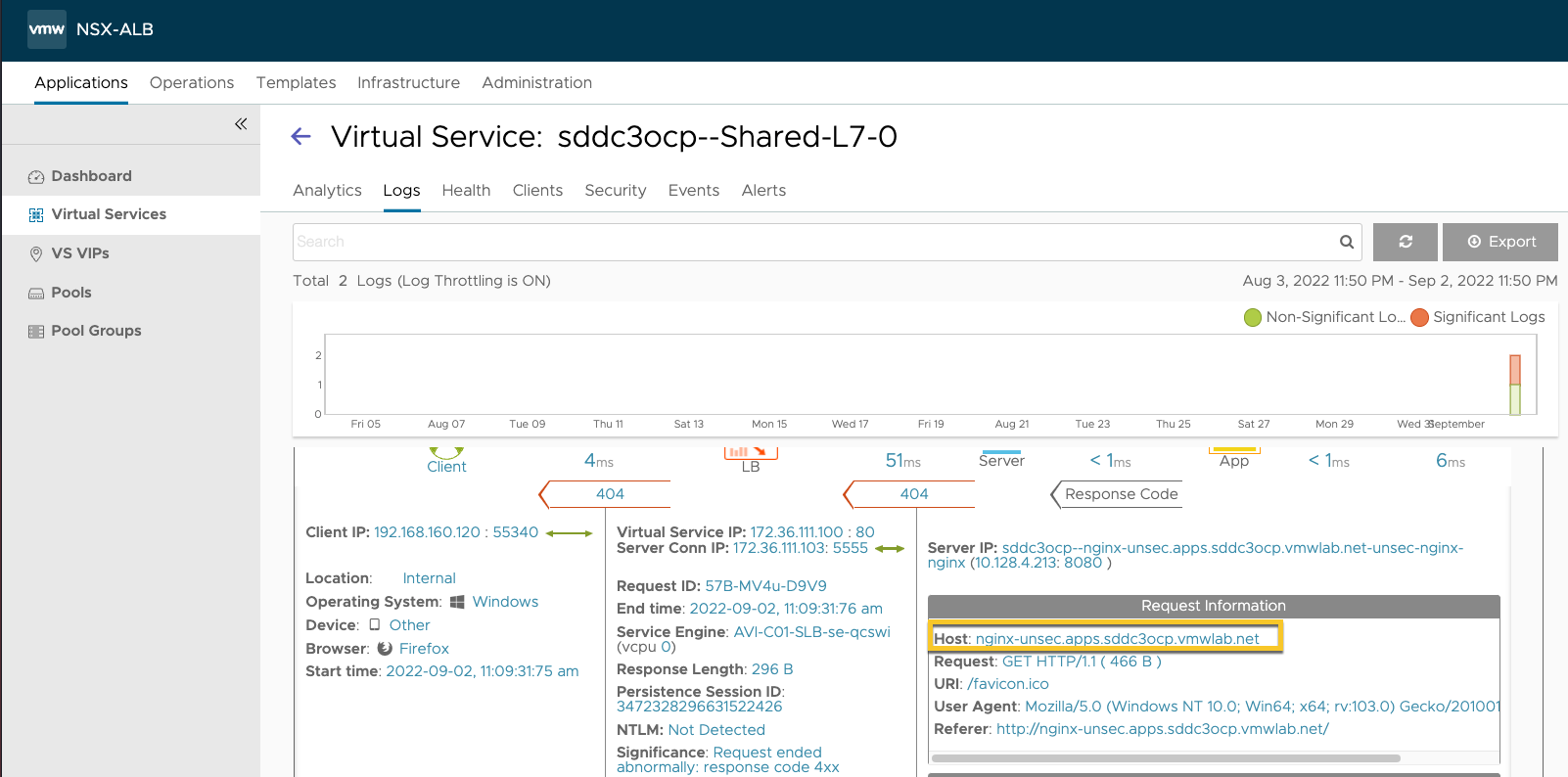The height and width of the screenshot is (777, 1568).
Task: Open Dashboard in sidebar
Action: tap(91, 176)
